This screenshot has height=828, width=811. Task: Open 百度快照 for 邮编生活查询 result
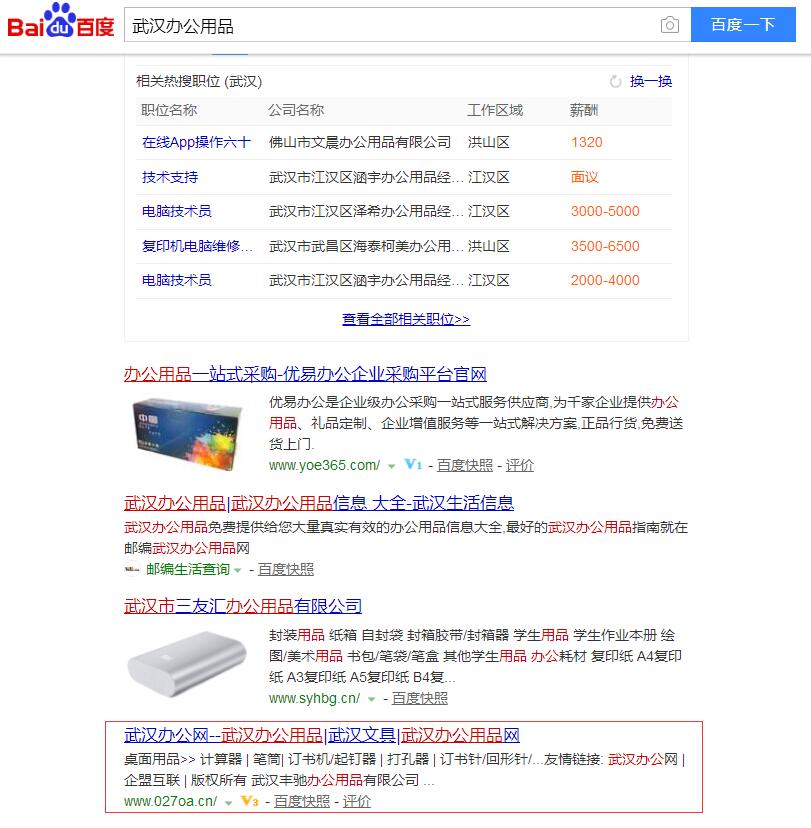tap(286, 569)
